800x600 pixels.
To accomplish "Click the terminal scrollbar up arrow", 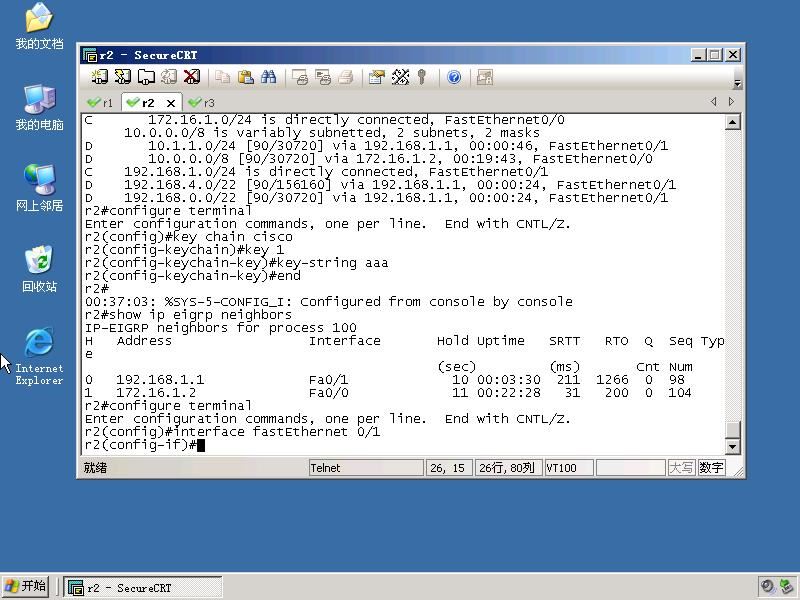I will coord(733,122).
